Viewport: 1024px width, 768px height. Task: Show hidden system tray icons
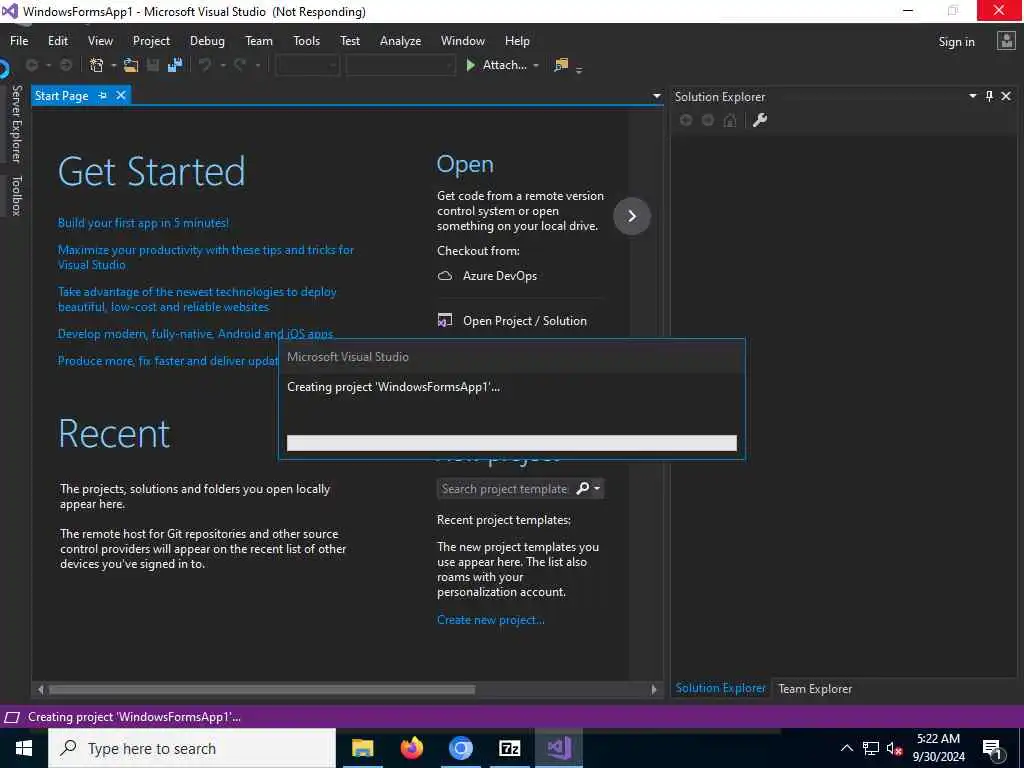[846, 748]
